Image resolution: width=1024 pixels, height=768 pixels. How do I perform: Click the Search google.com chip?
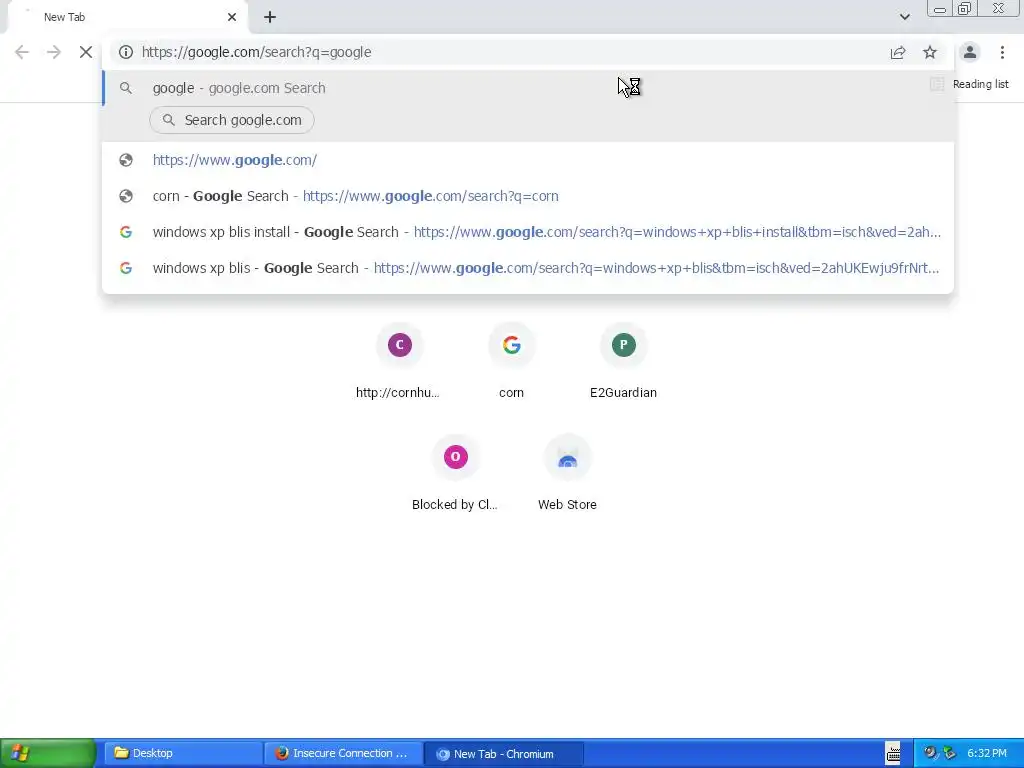click(232, 120)
